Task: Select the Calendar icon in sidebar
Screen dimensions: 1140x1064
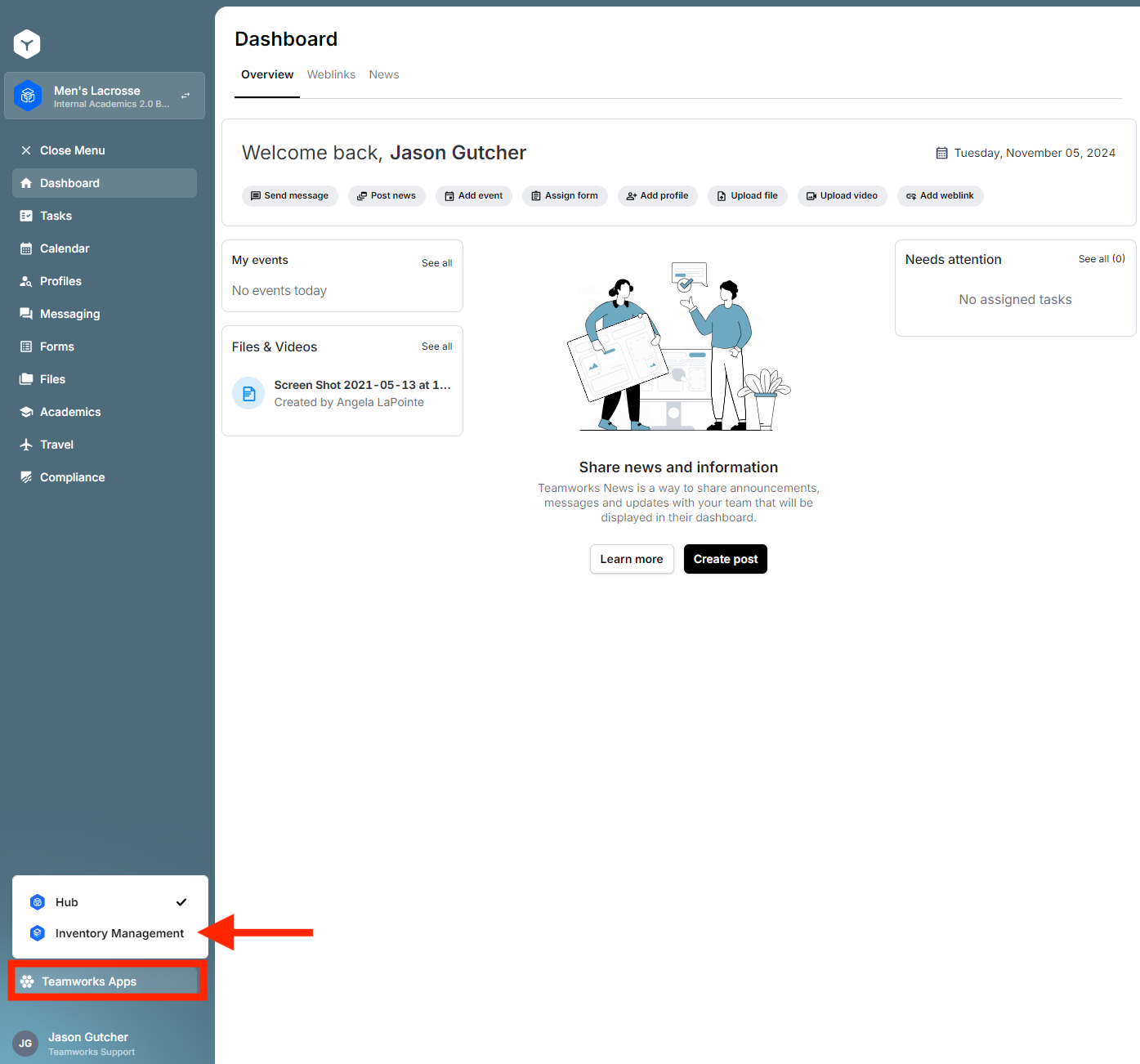Action: [x=27, y=248]
